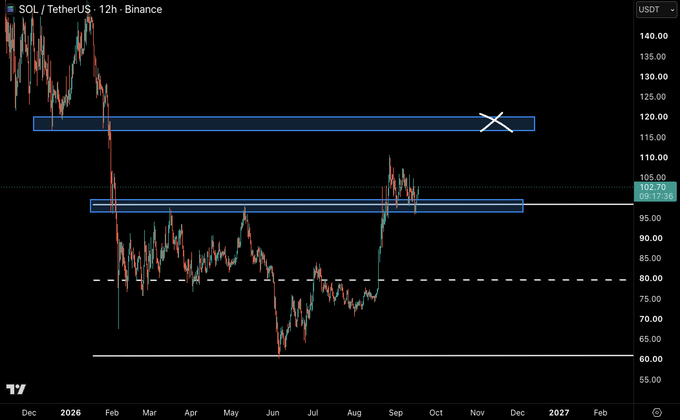Click the 2026 year label on time axis
The height and width of the screenshot is (420, 680).
70,413
